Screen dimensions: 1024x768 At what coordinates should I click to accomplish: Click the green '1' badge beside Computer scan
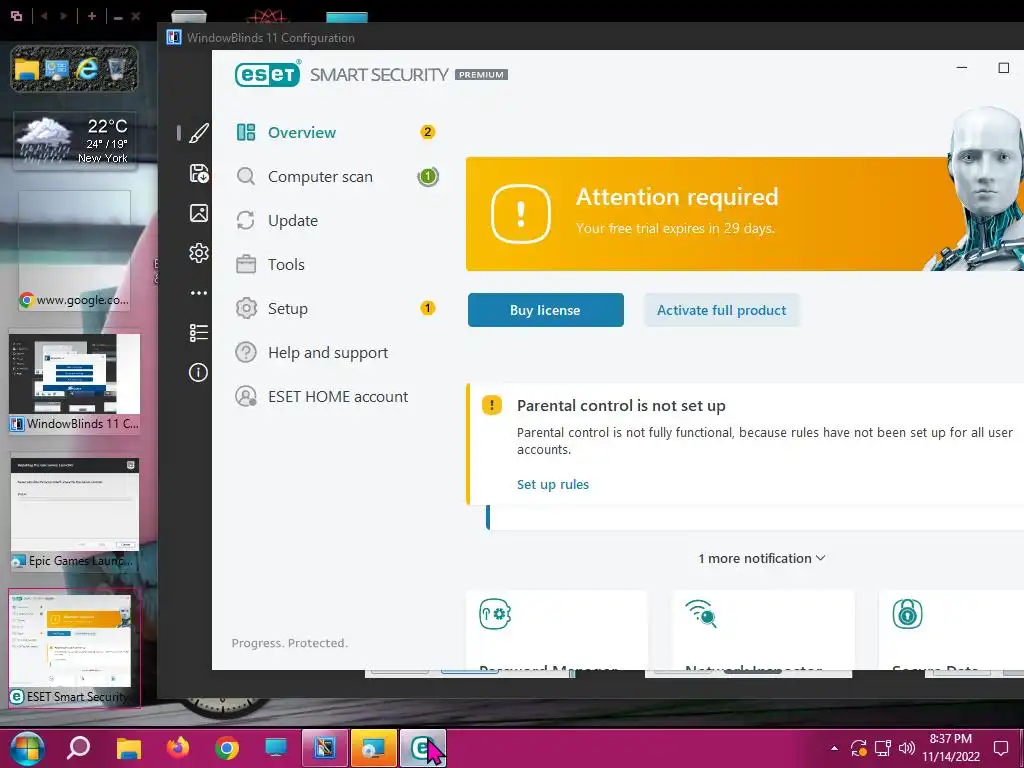[x=428, y=176]
